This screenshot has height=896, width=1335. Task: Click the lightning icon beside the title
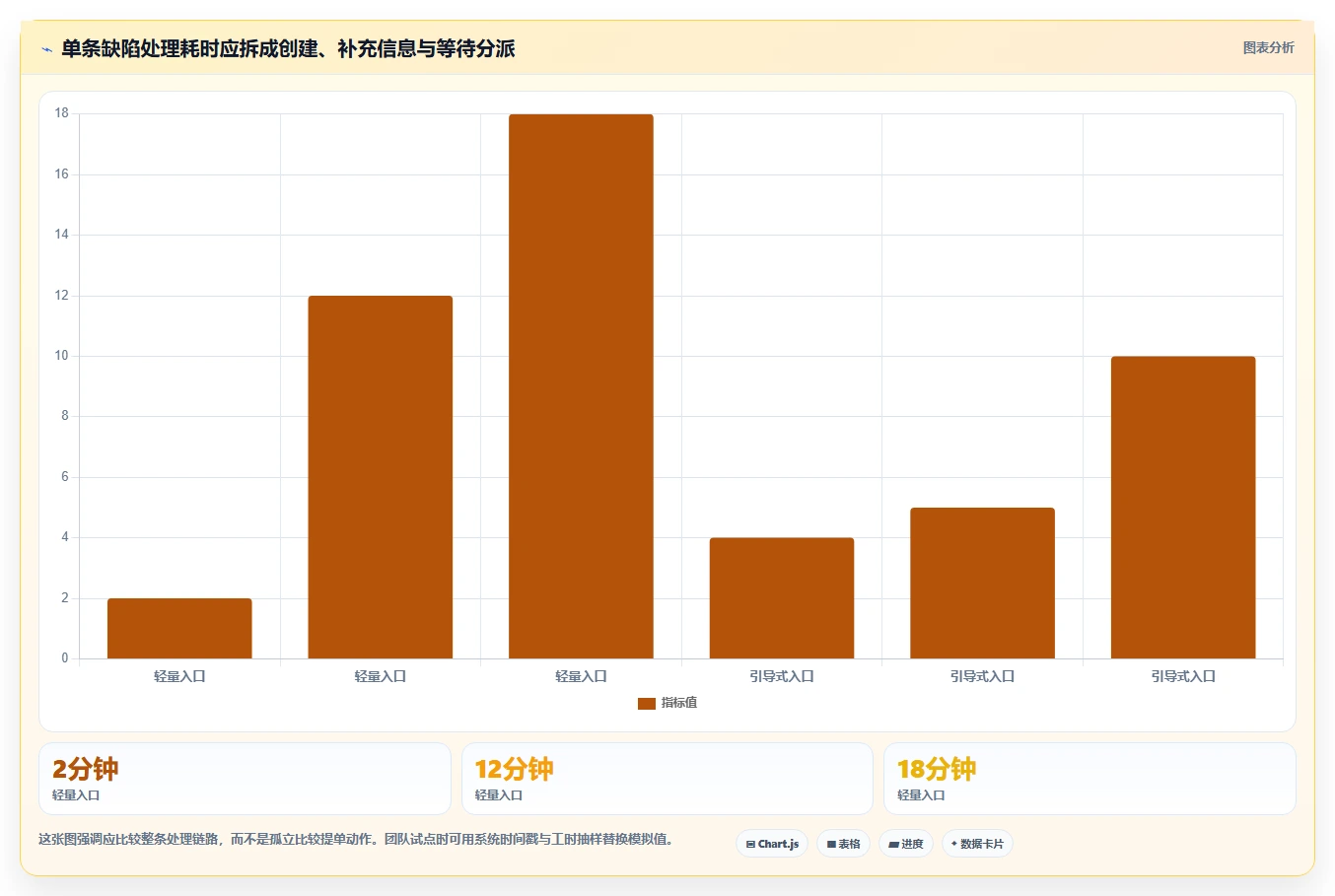(x=46, y=49)
